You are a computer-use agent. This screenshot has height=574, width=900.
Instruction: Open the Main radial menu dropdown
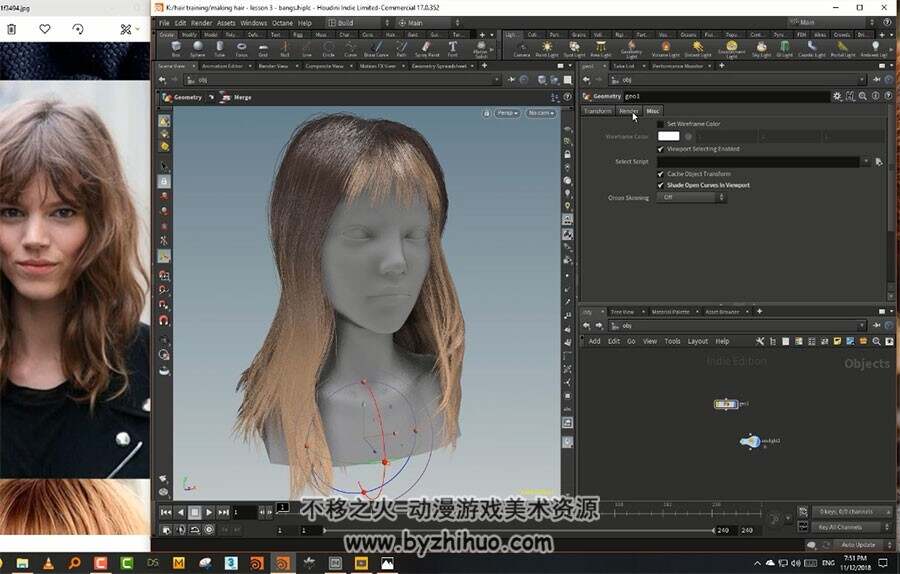pos(429,23)
